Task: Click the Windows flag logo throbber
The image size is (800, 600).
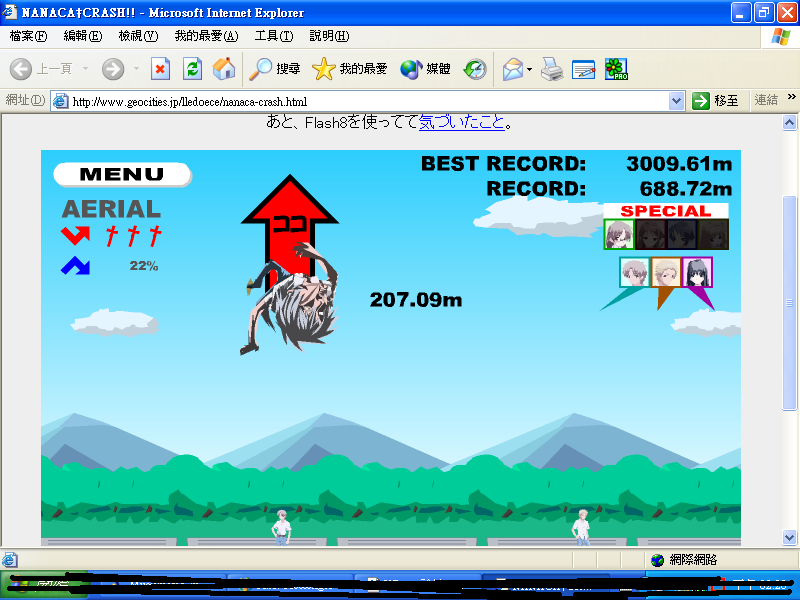Action: click(x=781, y=37)
